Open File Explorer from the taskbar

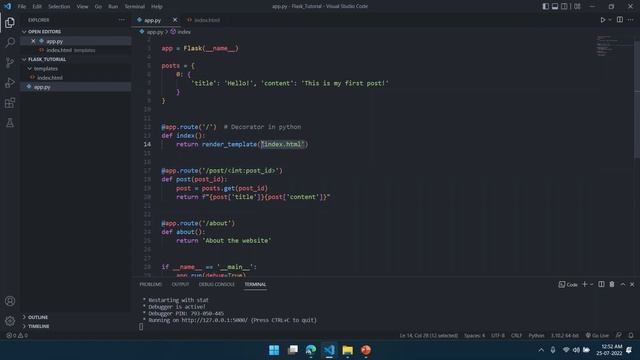(x=348, y=350)
